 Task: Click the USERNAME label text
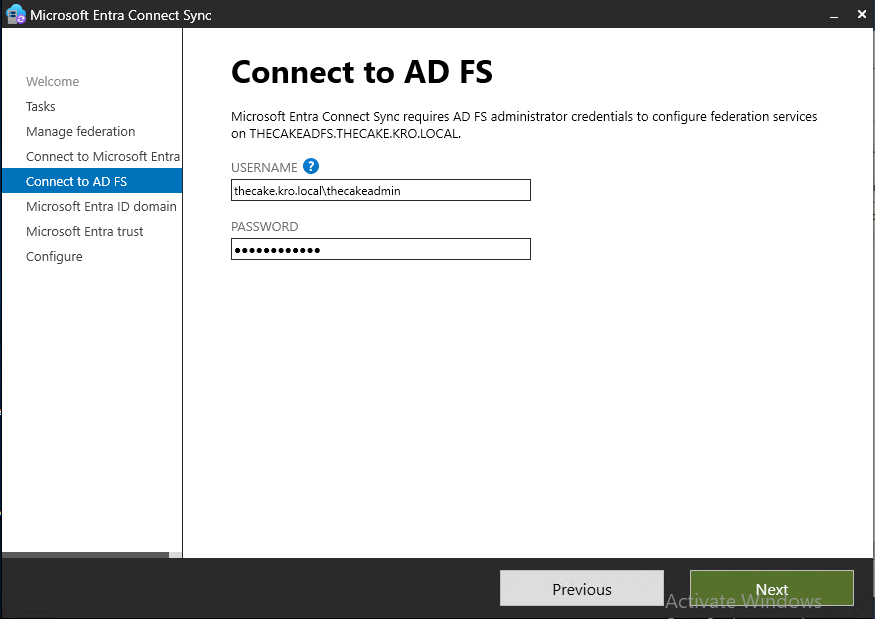click(264, 167)
